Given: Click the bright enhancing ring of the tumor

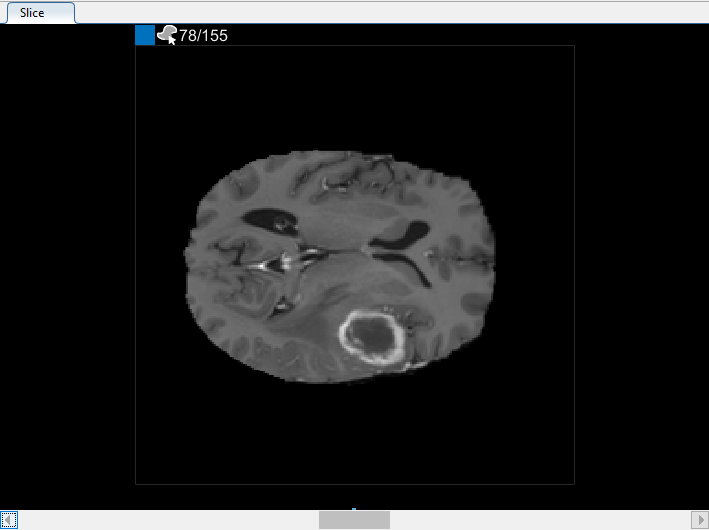Looking at the screenshot, I should [344, 337].
